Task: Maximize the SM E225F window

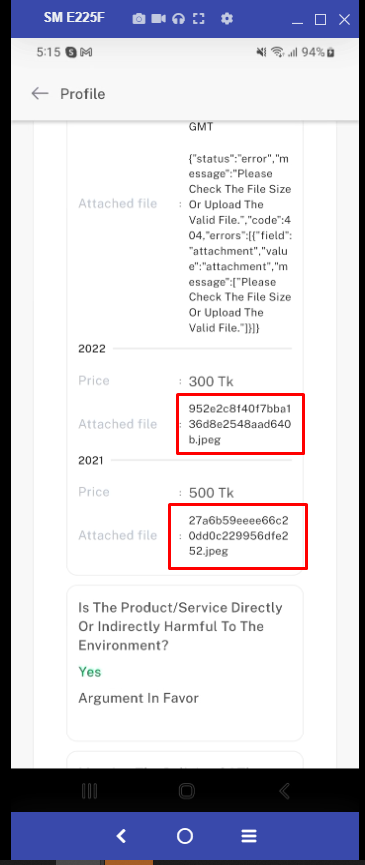Action: click(320, 20)
